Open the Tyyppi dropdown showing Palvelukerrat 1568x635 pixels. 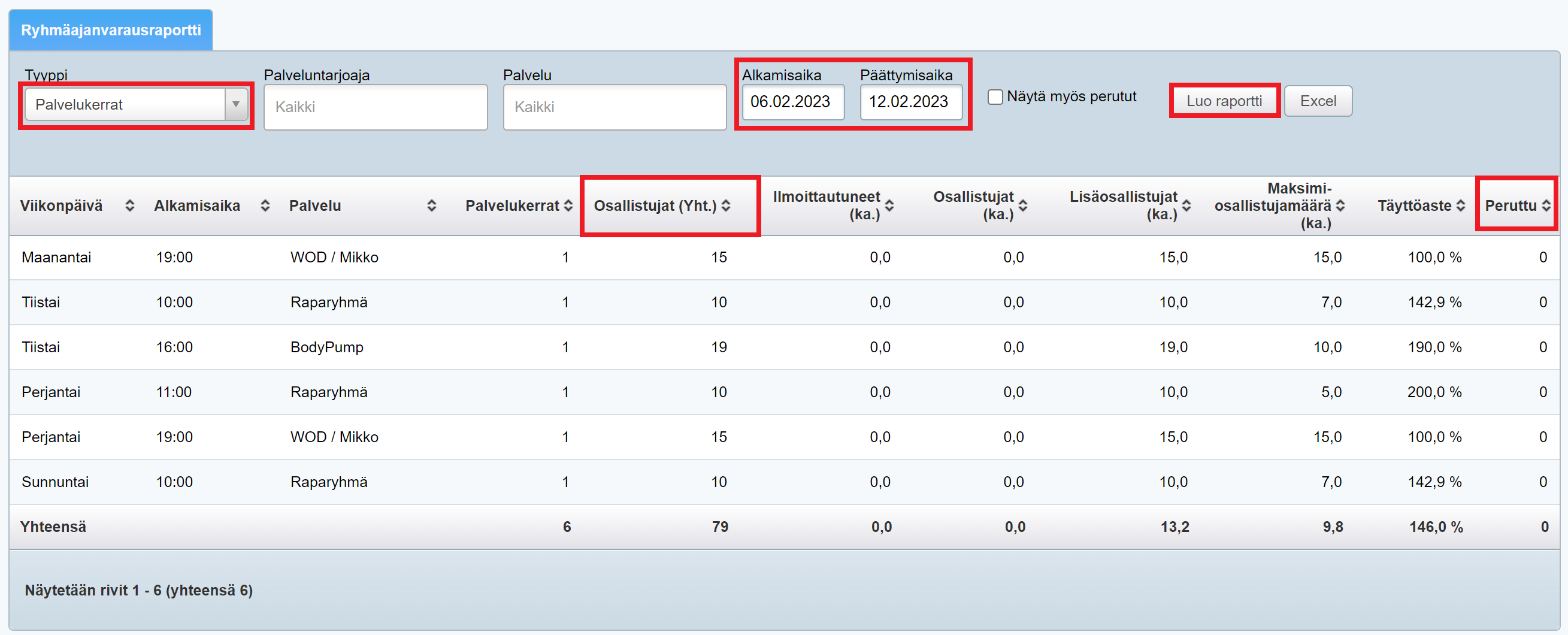[136, 105]
